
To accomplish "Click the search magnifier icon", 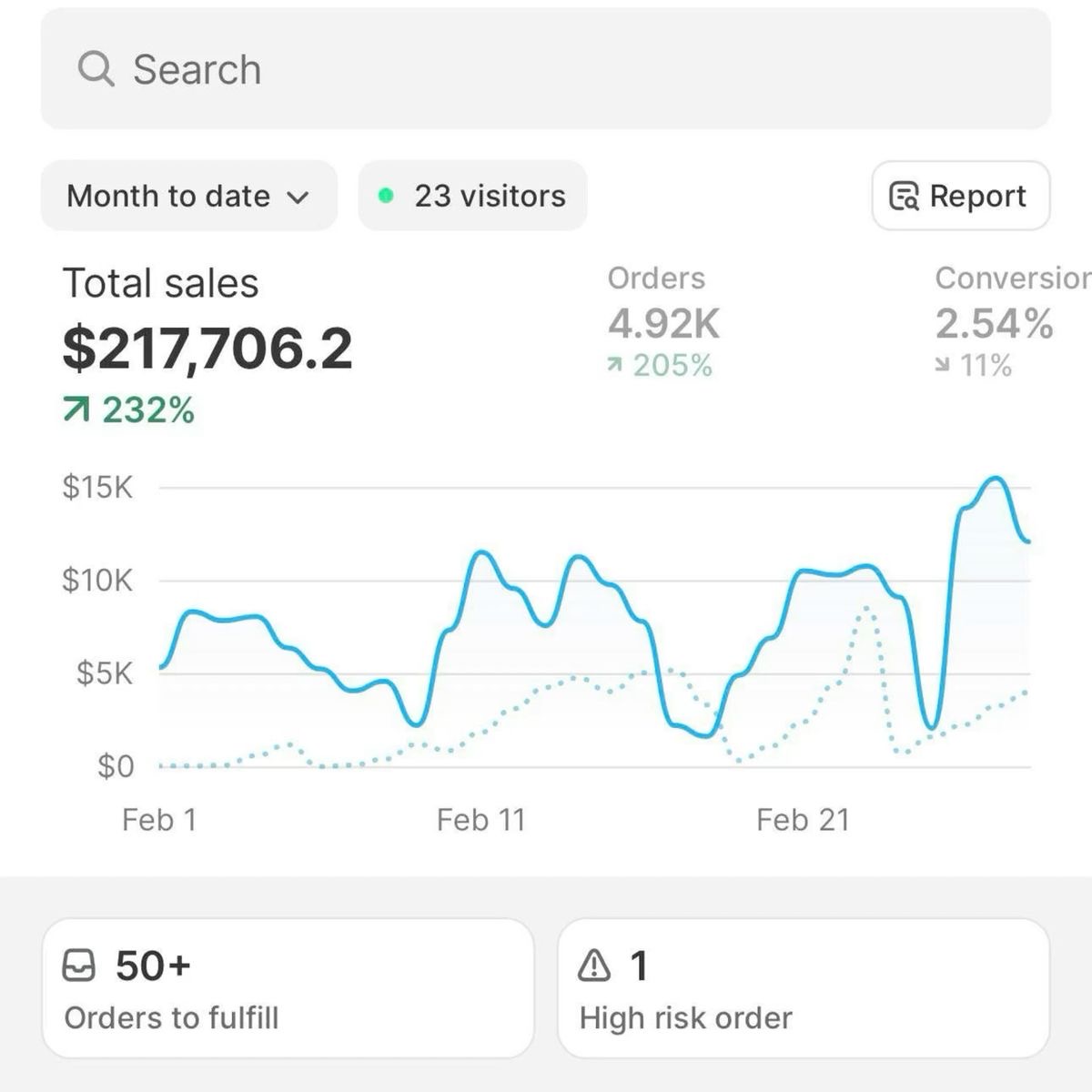I will point(96,68).
